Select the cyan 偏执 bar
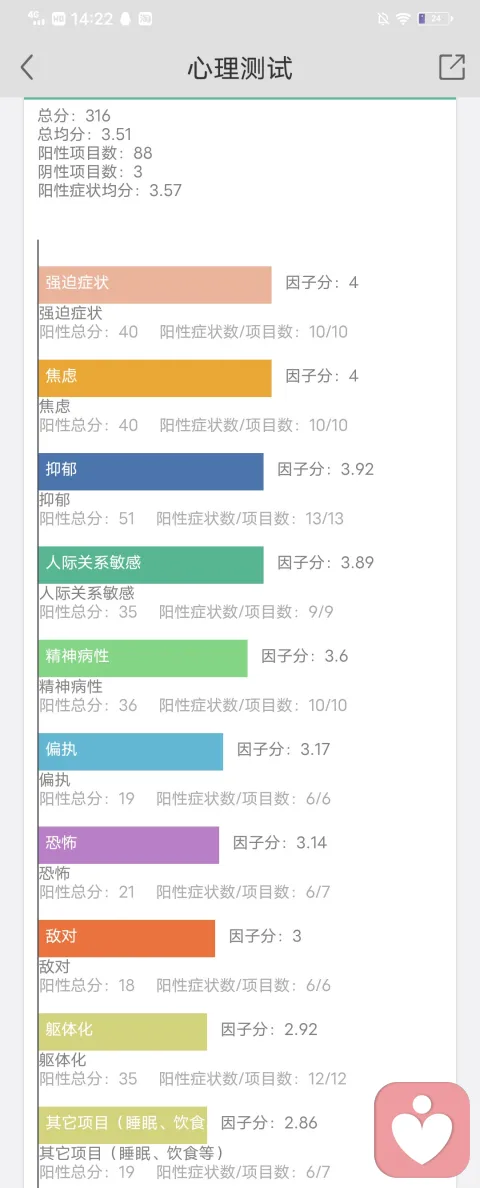480x1188 pixels. [x=130, y=752]
